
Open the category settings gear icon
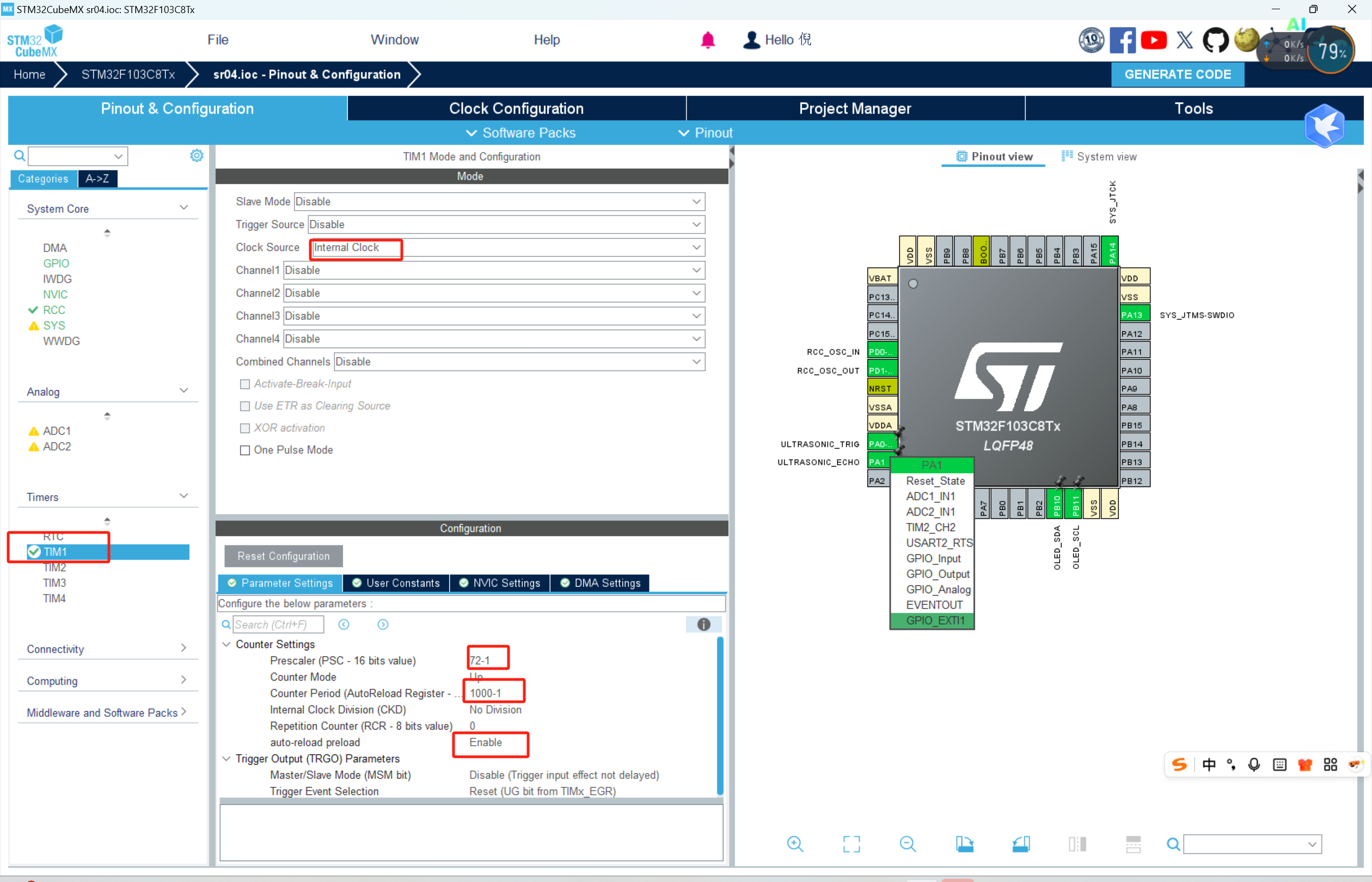pos(197,156)
